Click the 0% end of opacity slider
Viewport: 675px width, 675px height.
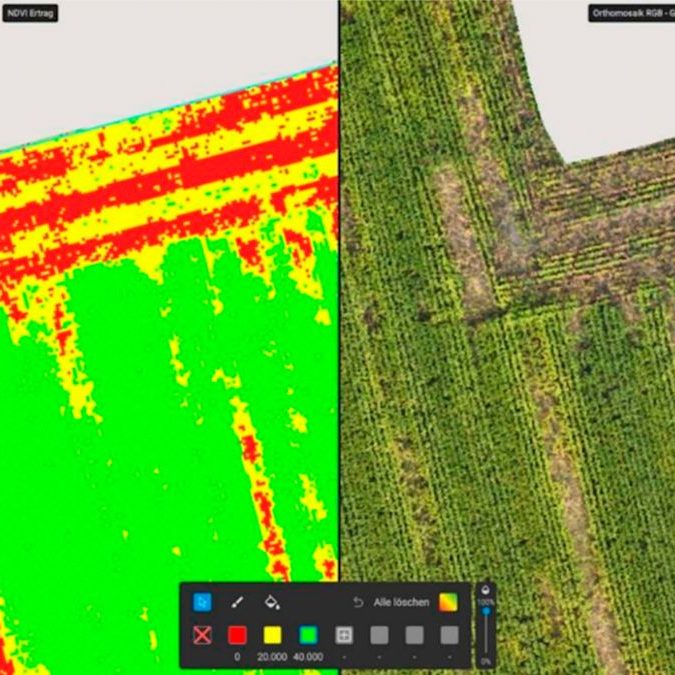tap(486, 659)
